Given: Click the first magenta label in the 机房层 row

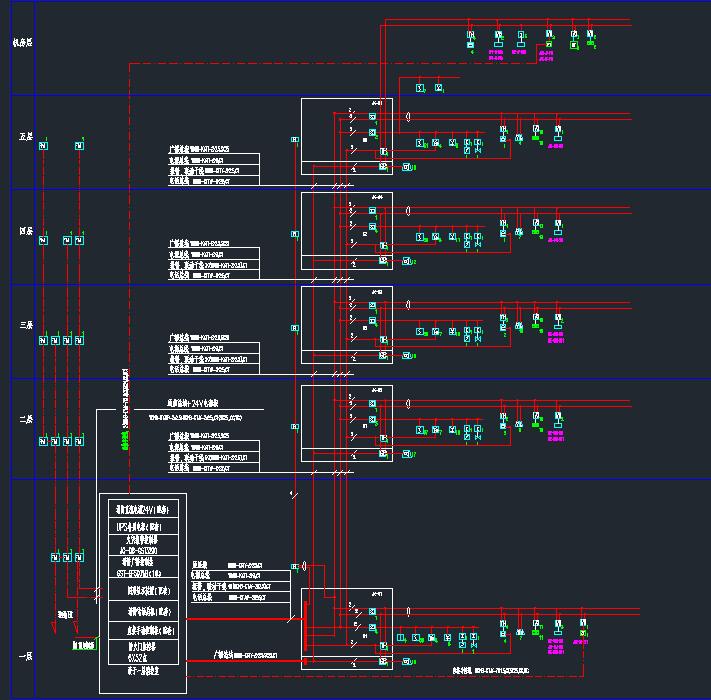Looking at the screenshot, I should [x=497, y=53].
